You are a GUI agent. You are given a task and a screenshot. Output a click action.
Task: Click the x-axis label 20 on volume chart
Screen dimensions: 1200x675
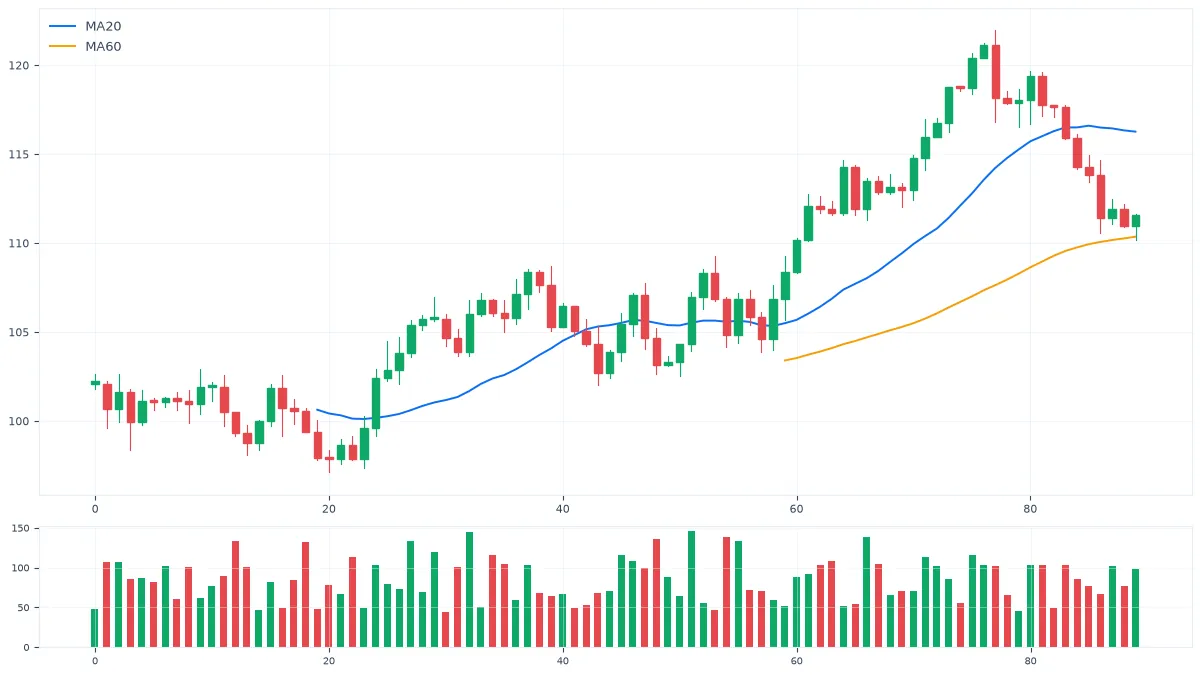click(329, 661)
